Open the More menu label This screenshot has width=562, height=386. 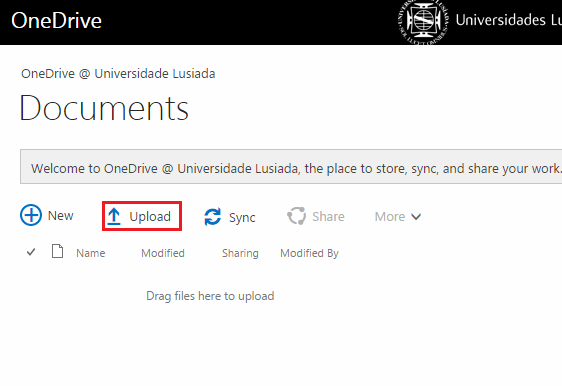pos(390,216)
